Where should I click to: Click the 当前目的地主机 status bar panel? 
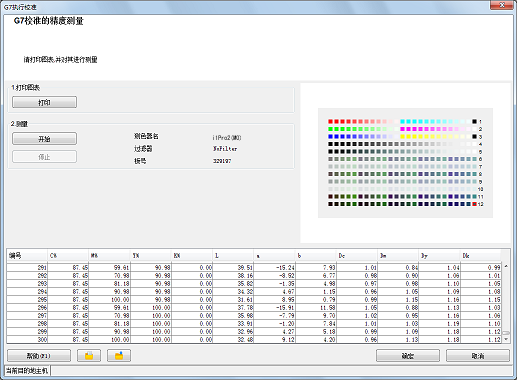(28, 370)
